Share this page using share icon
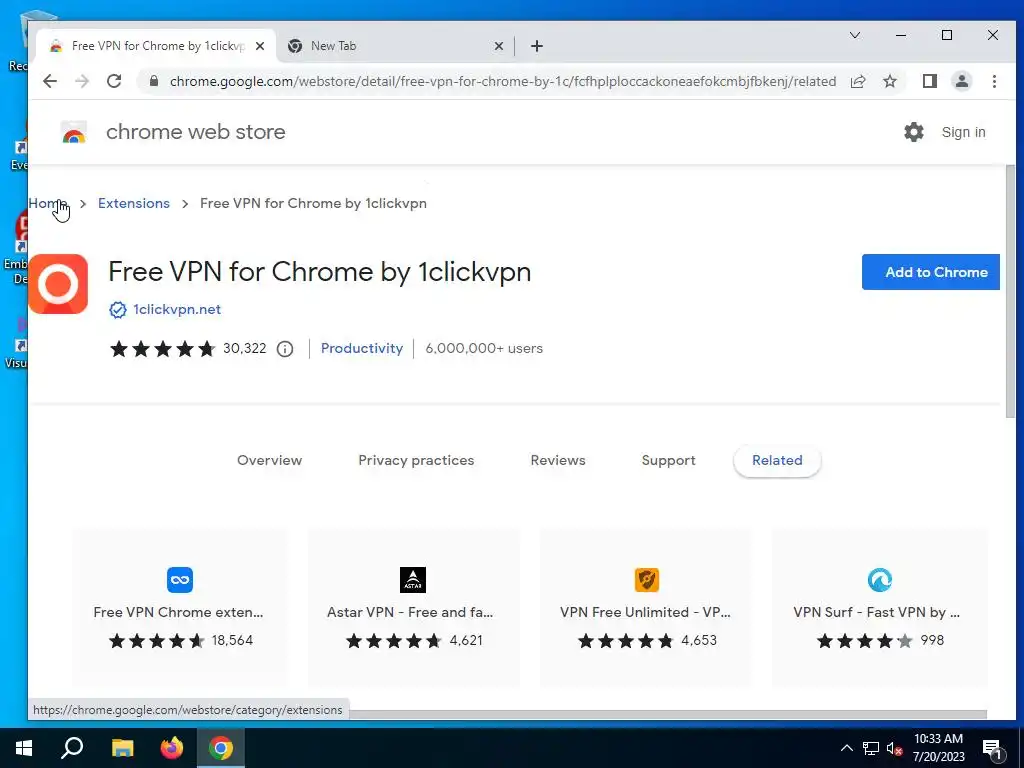1024x768 pixels. (857, 81)
